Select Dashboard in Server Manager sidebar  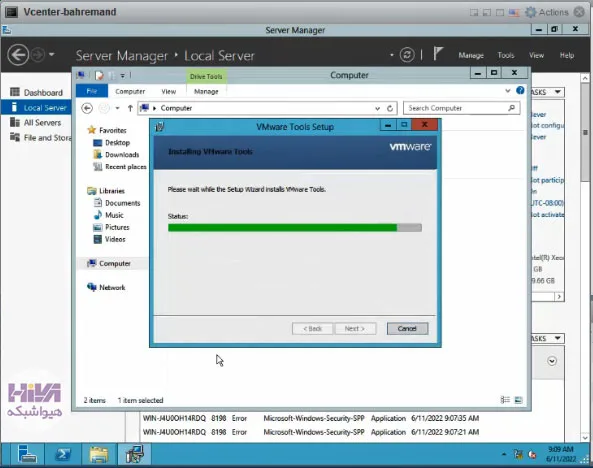[x=37, y=92]
